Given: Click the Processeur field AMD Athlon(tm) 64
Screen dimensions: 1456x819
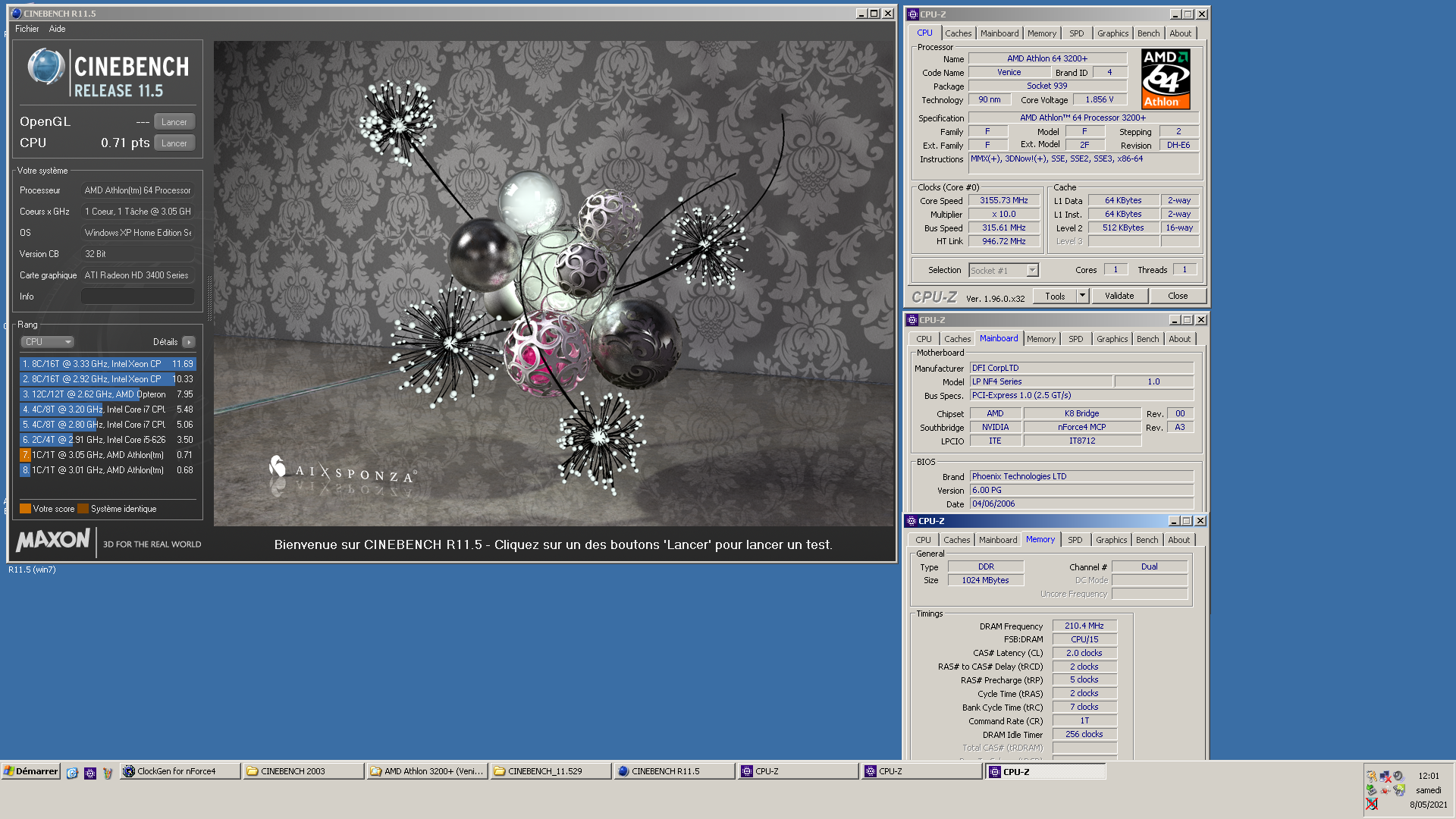Looking at the screenshot, I should [x=138, y=190].
